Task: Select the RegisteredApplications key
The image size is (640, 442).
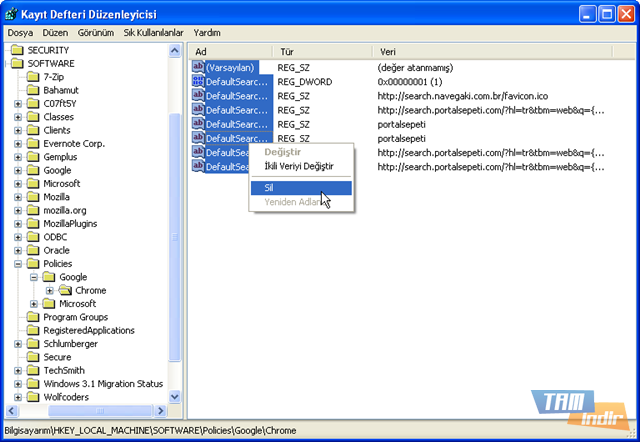Action: (x=88, y=330)
